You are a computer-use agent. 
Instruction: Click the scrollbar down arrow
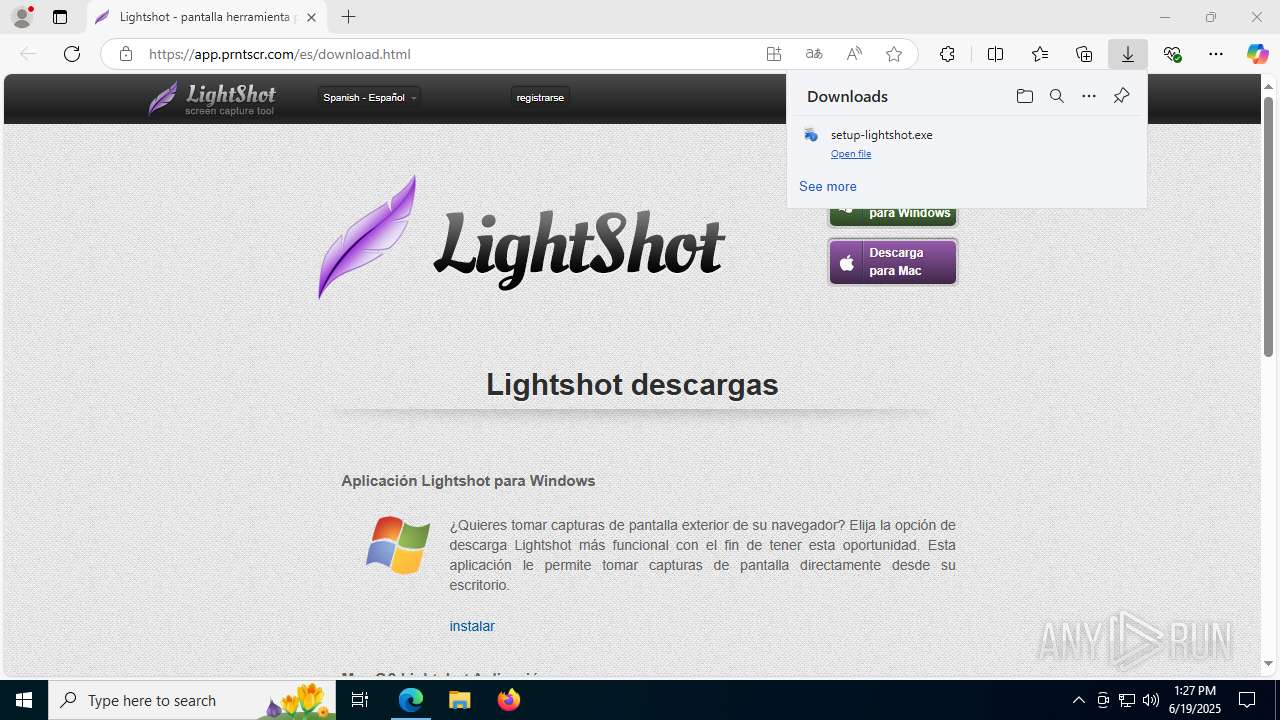pyautogui.click(x=1269, y=664)
